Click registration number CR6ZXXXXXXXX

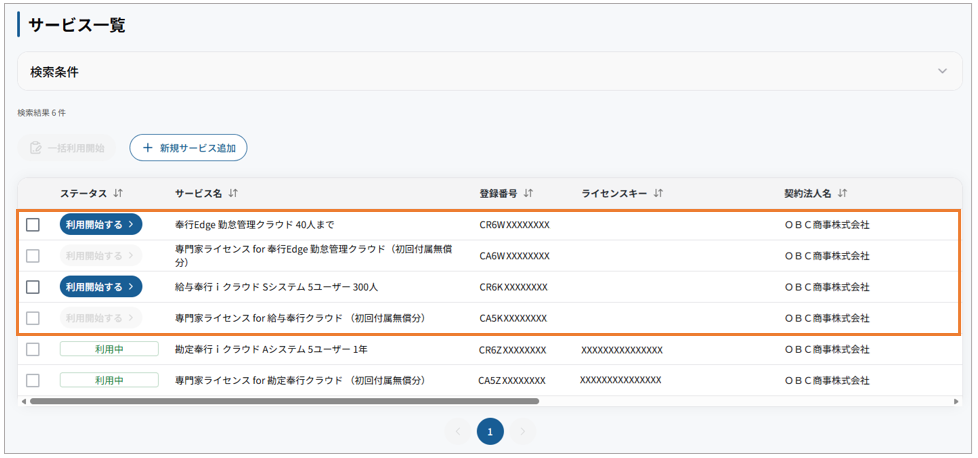point(513,349)
